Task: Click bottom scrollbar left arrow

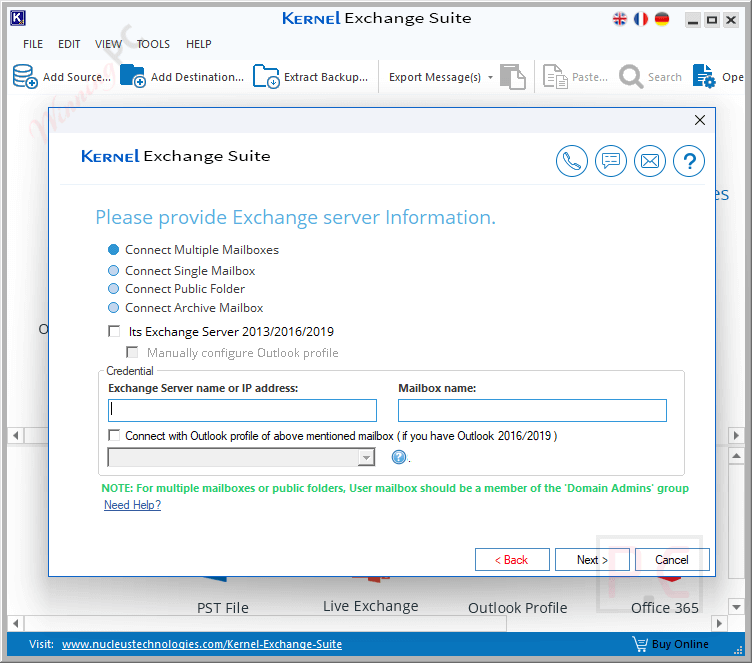Action: pos(16,624)
